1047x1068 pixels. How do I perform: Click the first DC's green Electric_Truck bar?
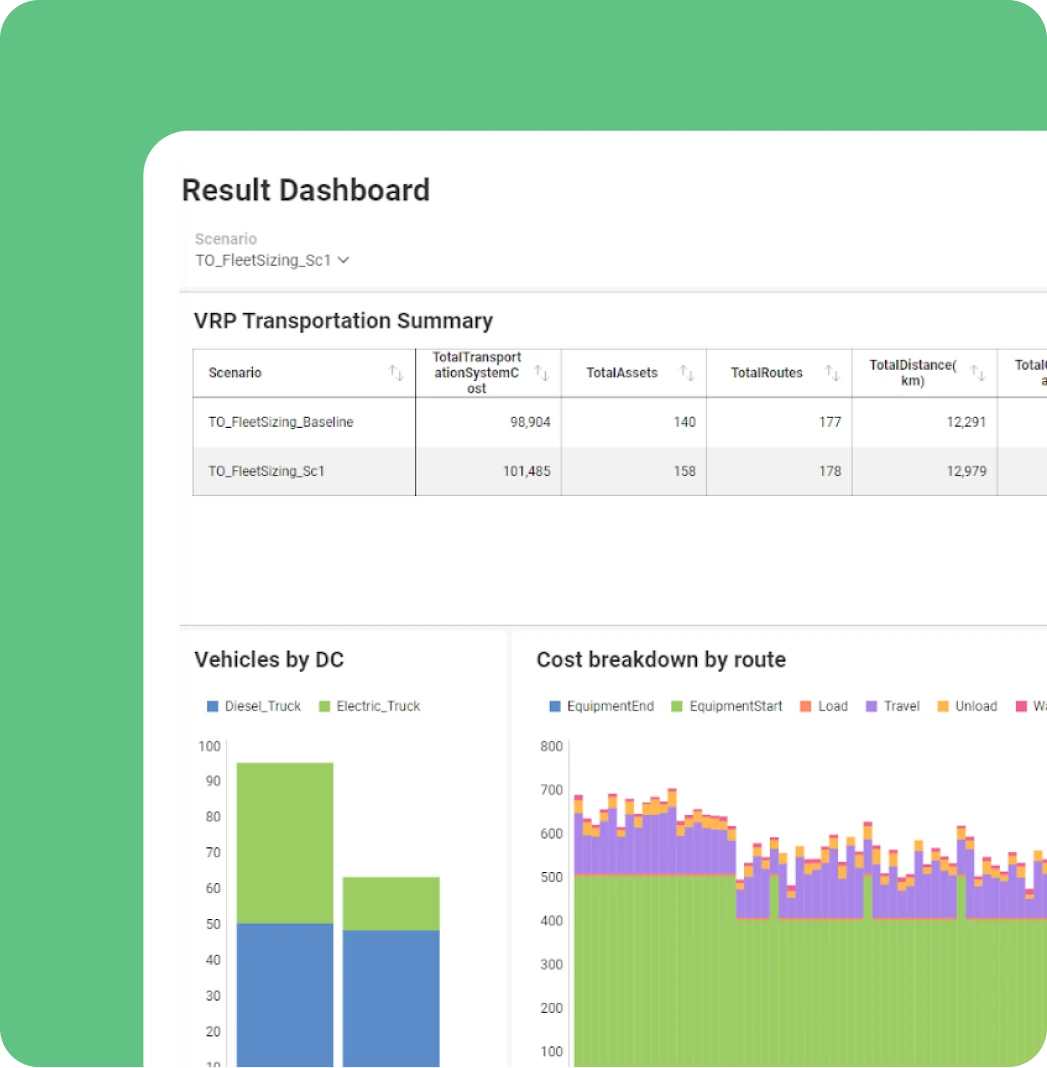click(285, 843)
